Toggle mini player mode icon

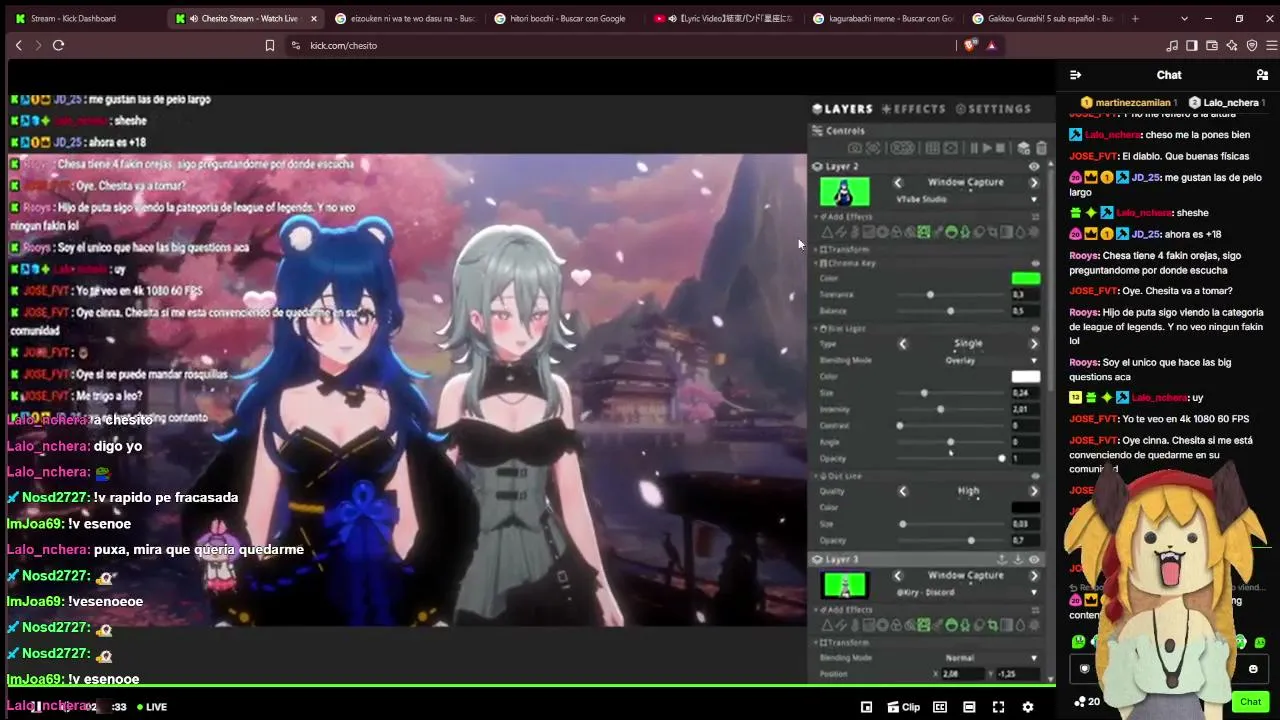point(866,707)
